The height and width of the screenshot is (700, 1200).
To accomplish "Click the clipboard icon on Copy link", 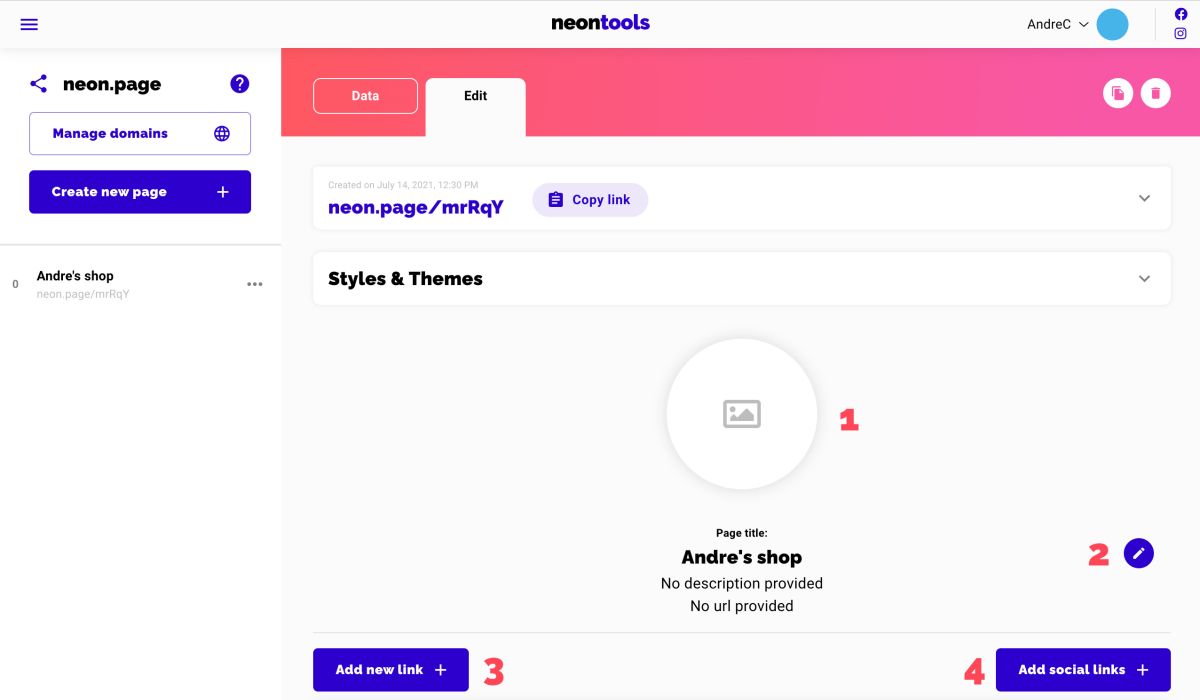I will (x=555, y=199).
